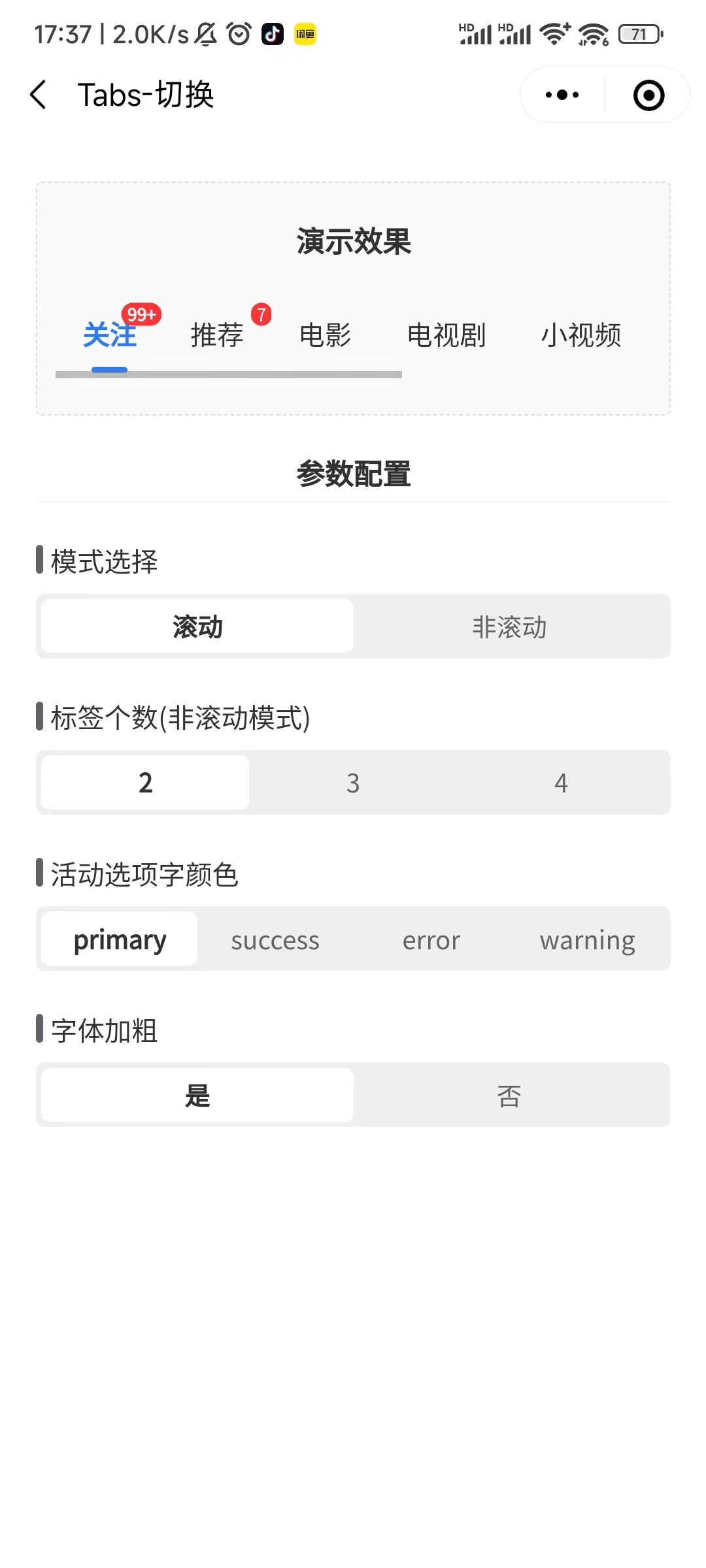Set tab count to 4
Screen dimensions: 706x1568
point(561,783)
